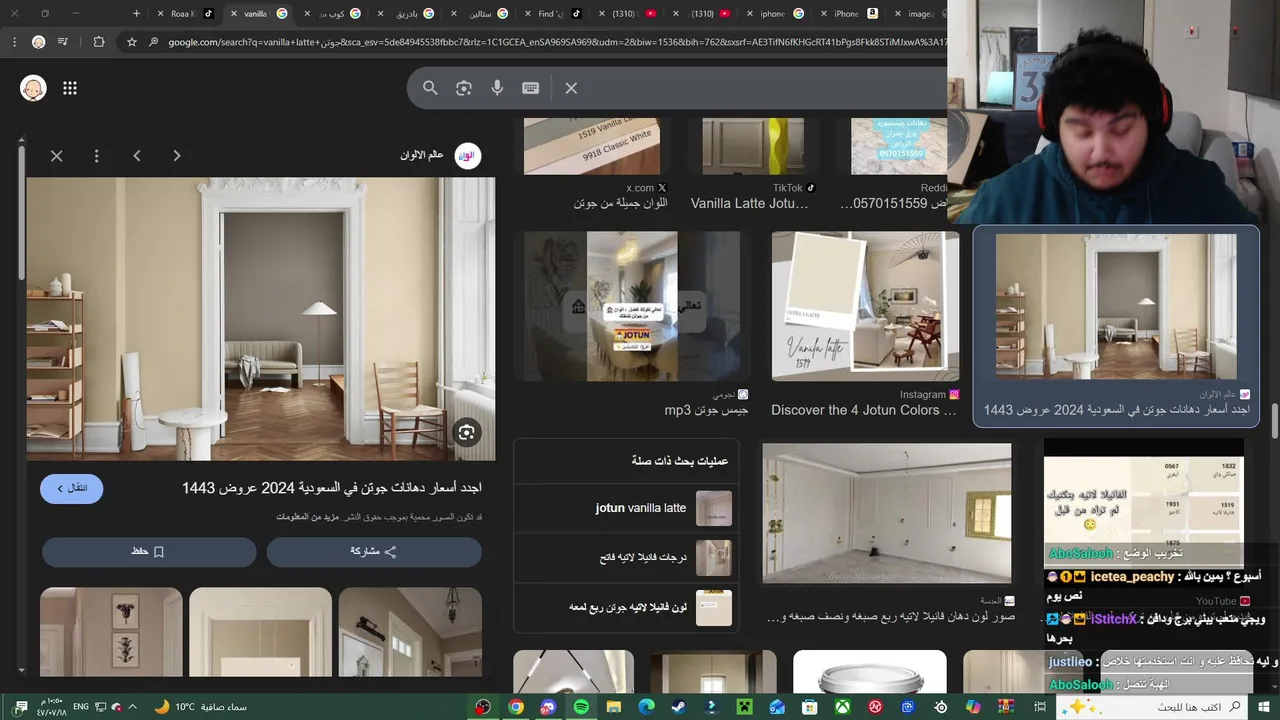Click the ENG language indicator
This screenshot has height=720, width=1280.
click(81, 707)
